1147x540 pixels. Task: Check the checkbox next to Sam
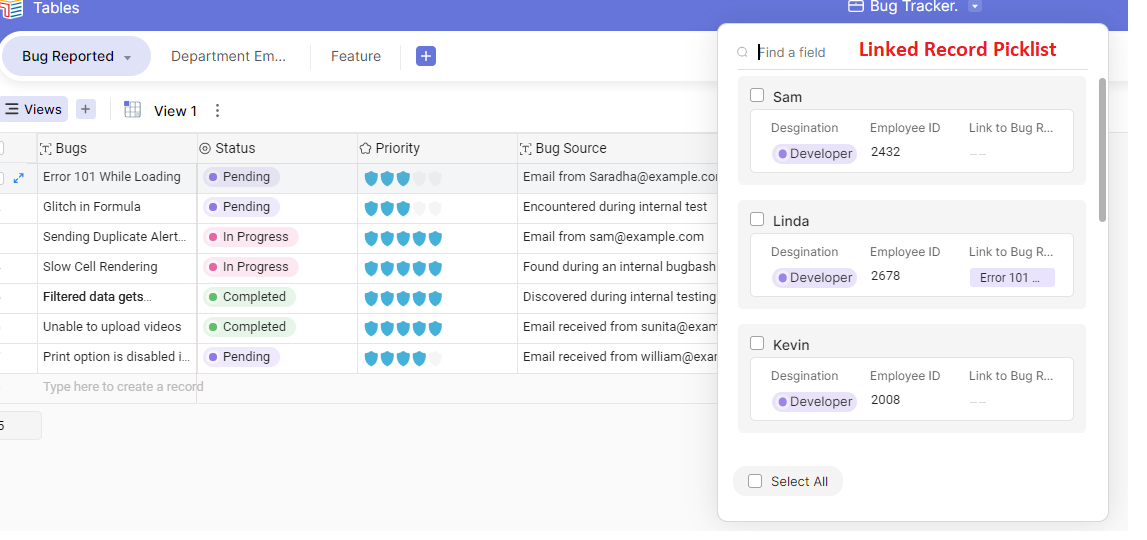coord(757,96)
